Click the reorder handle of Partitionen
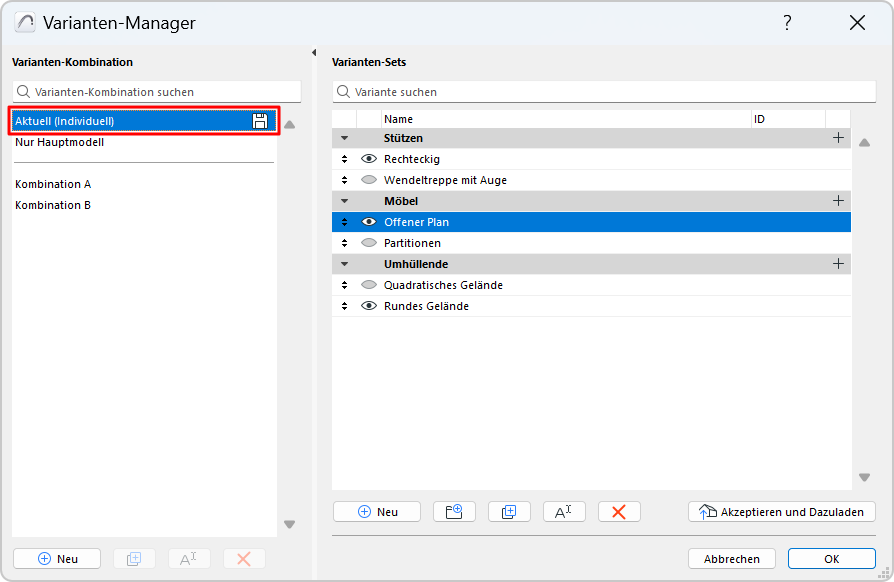894x582 pixels. click(x=344, y=243)
